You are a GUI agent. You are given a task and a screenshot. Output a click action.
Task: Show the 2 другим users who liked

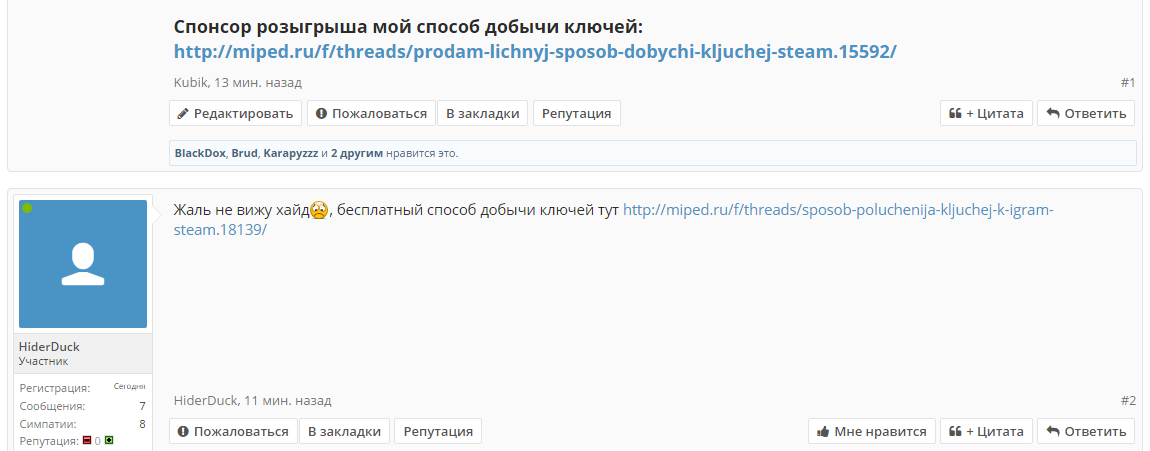356,154
